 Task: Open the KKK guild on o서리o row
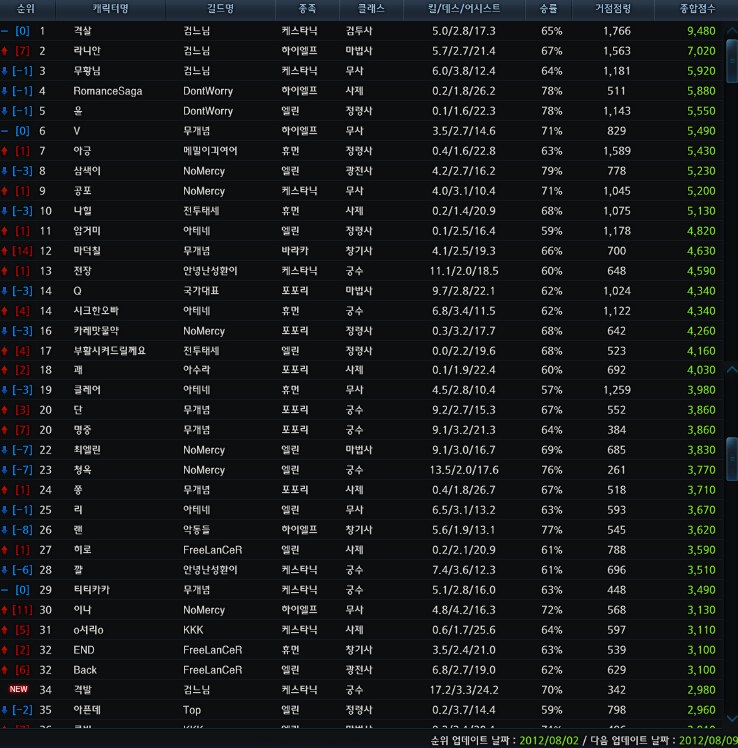pos(193,630)
